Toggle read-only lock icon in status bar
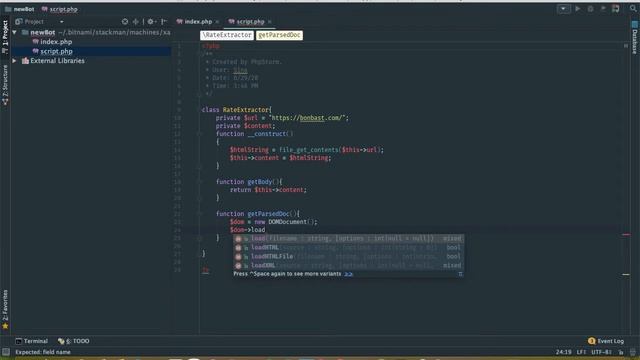The height and width of the screenshot is (360, 640). [621, 352]
